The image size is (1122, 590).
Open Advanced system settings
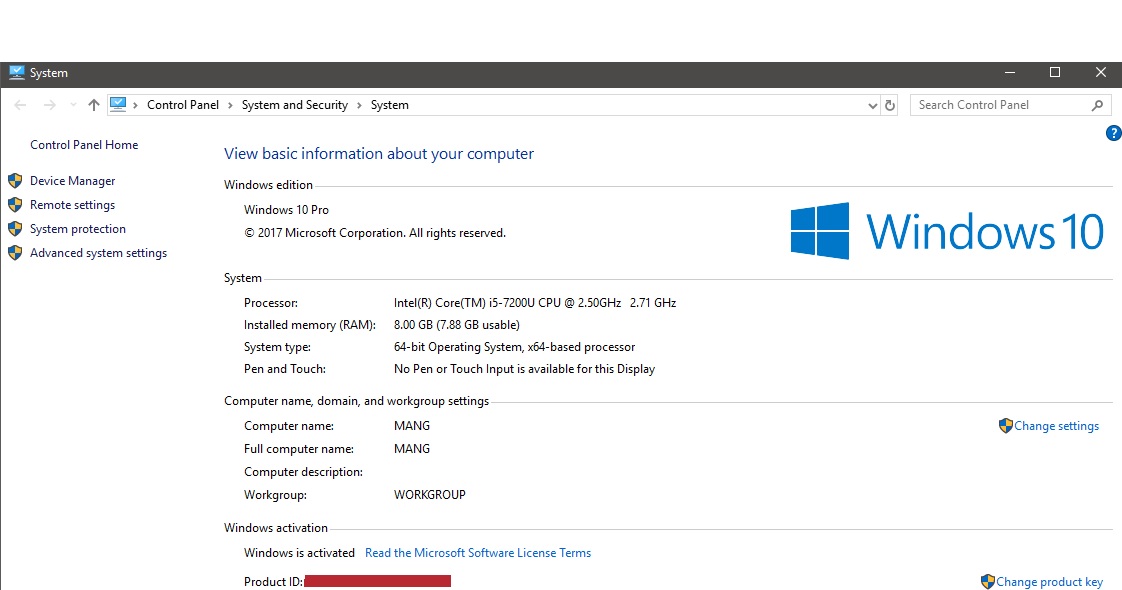pyautogui.click(x=98, y=252)
